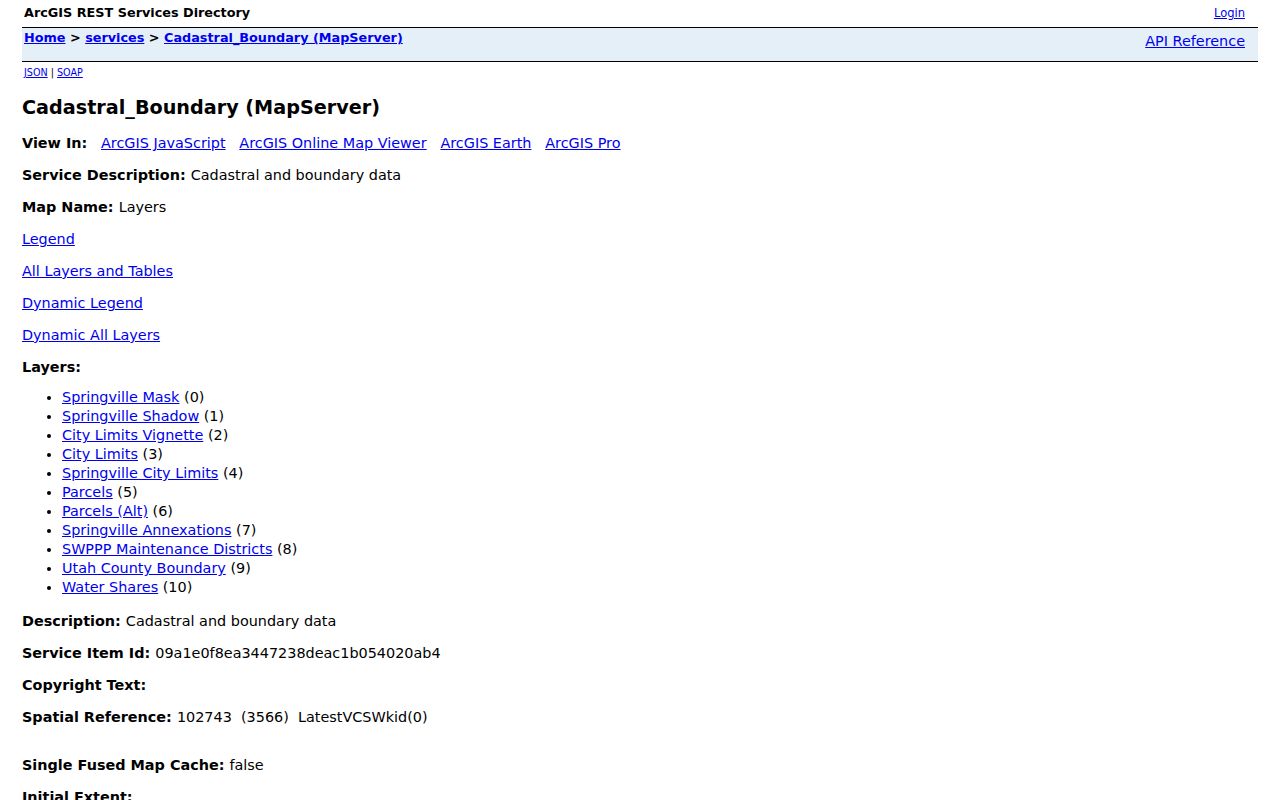Open Springville Annexations layer
1280x800 pixels.
[x=146, y=530]
